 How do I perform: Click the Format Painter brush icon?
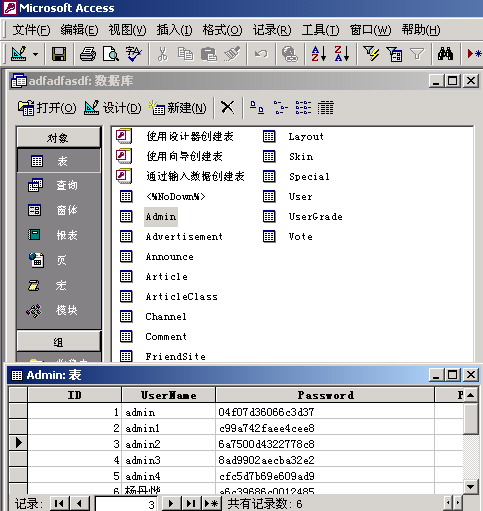pos(232,54)
